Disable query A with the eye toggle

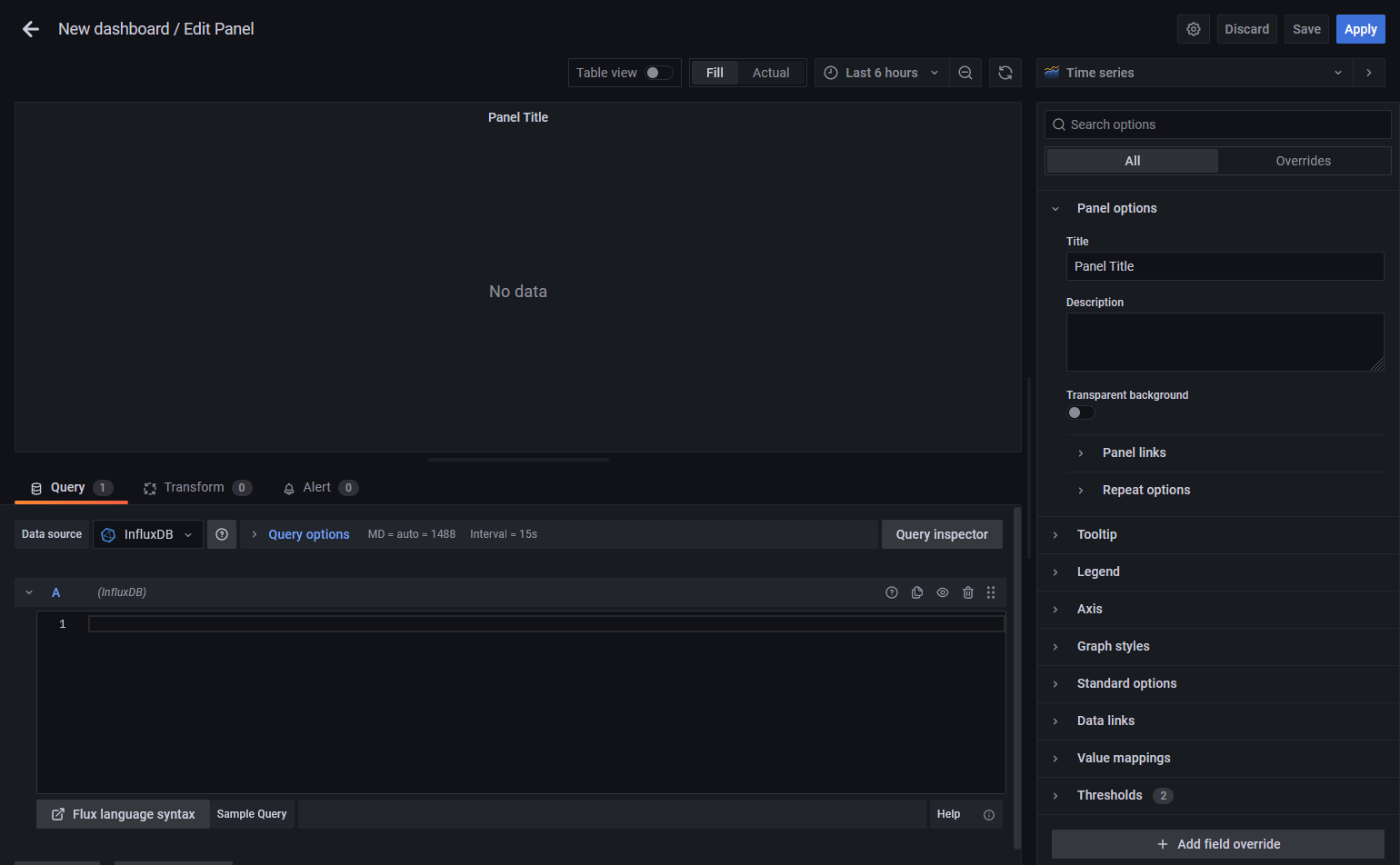coord(942,592)
